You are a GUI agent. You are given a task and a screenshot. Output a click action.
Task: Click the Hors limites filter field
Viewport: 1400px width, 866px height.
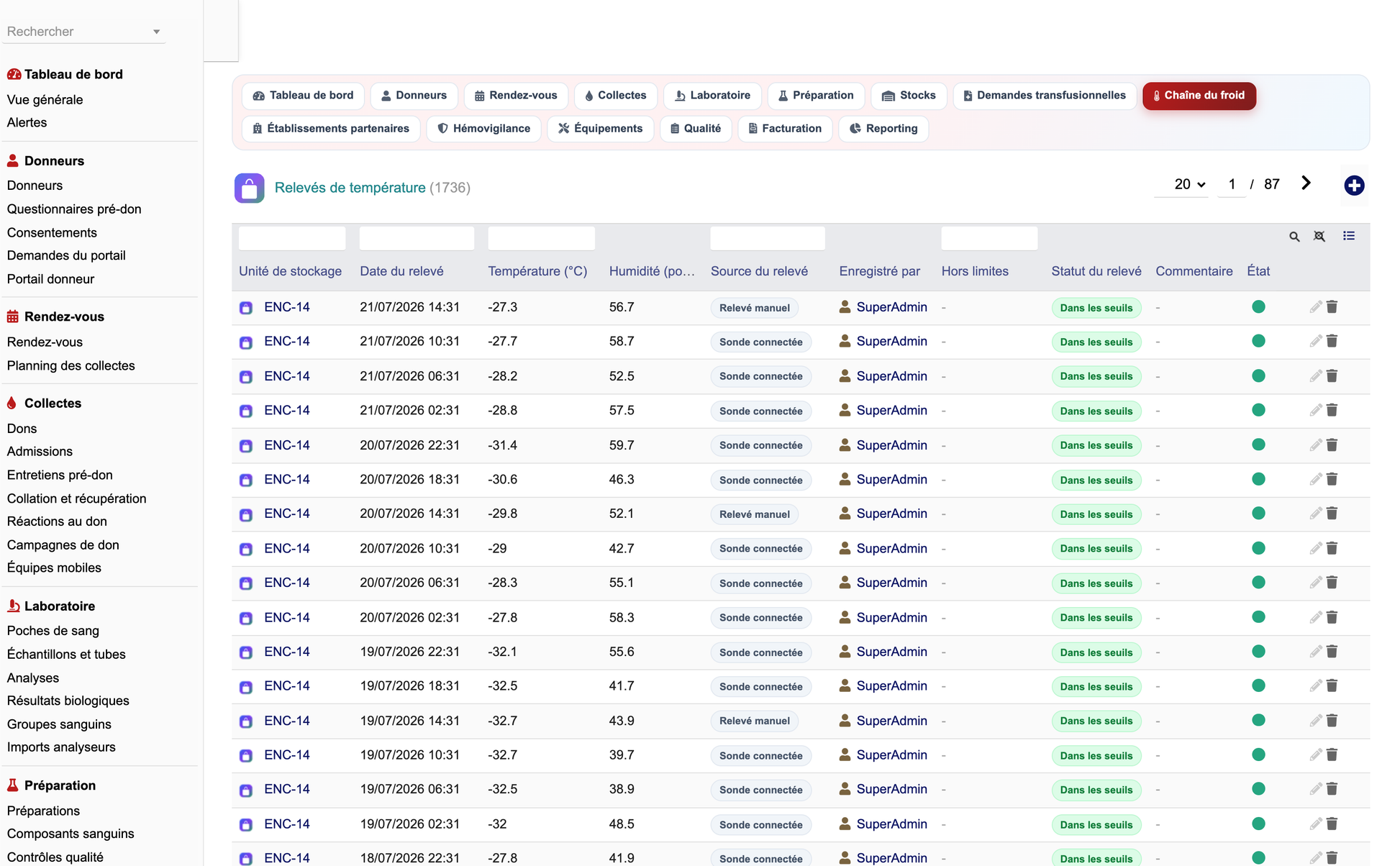[x=989, y=238]
